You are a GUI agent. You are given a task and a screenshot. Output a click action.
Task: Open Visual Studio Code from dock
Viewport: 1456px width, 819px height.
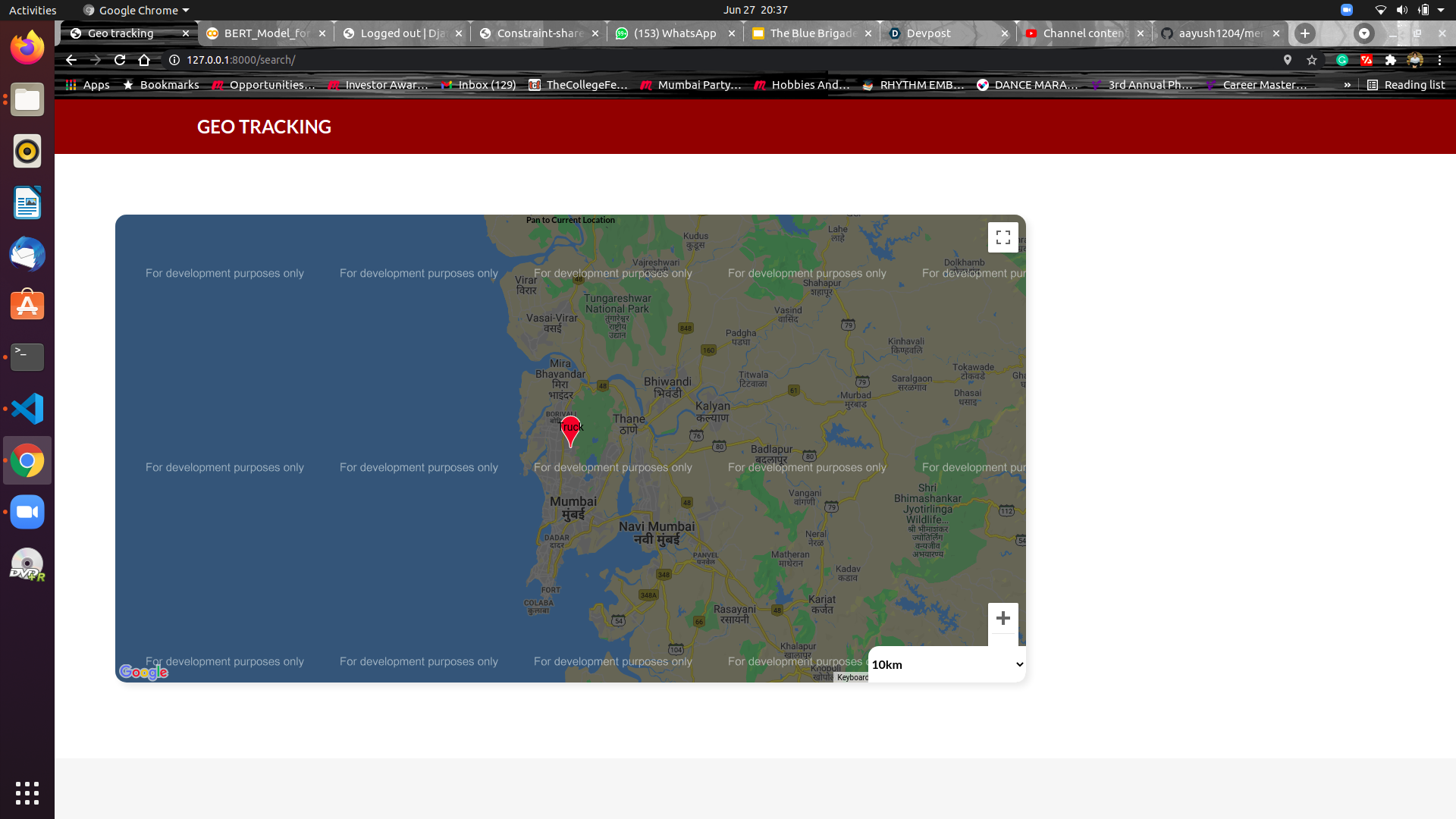click(27, 409)
